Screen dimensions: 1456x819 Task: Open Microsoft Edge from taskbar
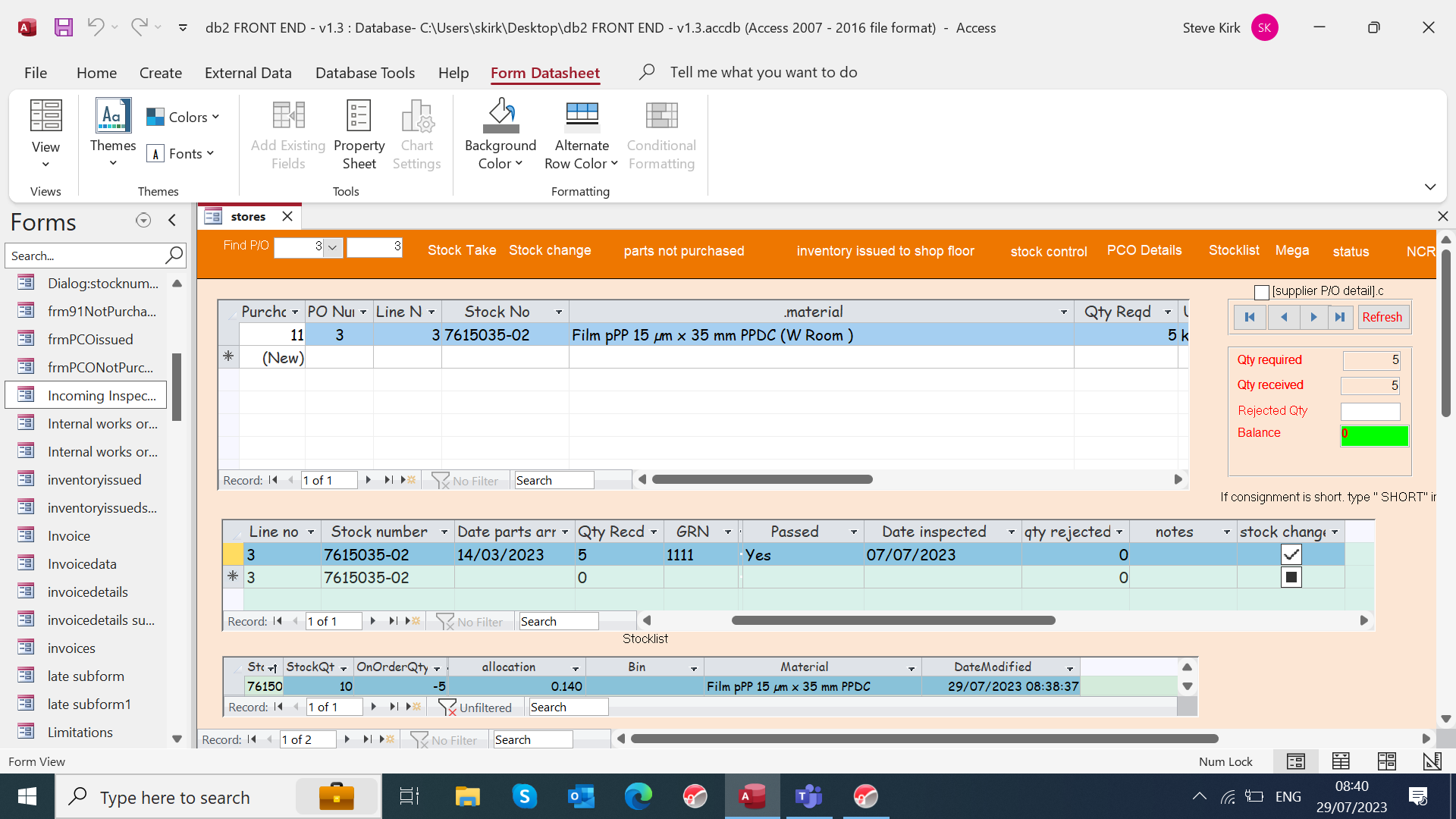638,797
